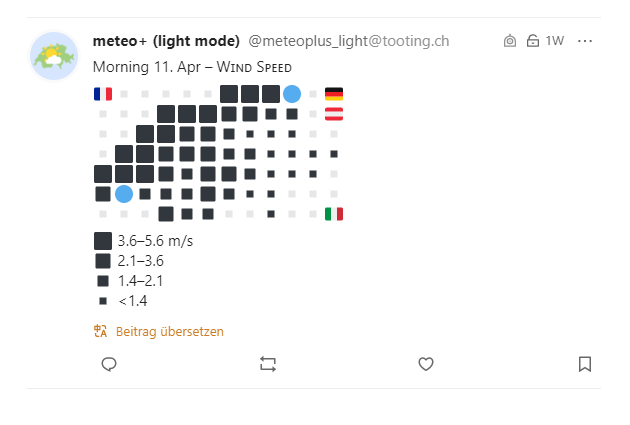Click the bot account icon
Image resolution: width=630 pixels, height=425 pixels.
pos(510,41)
